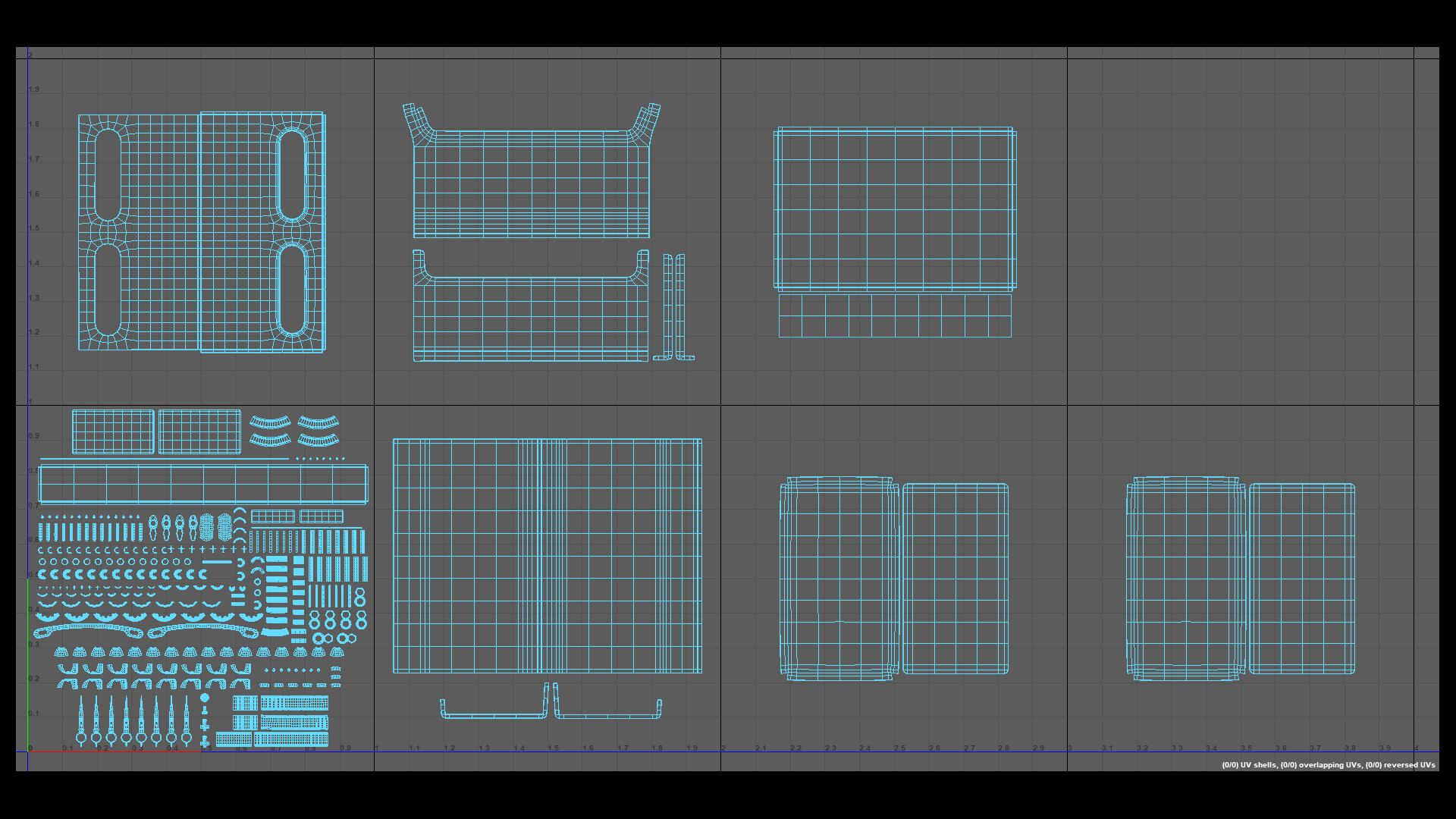Click inside the empty top-right UDIM tile

(x=1240, y=231)
